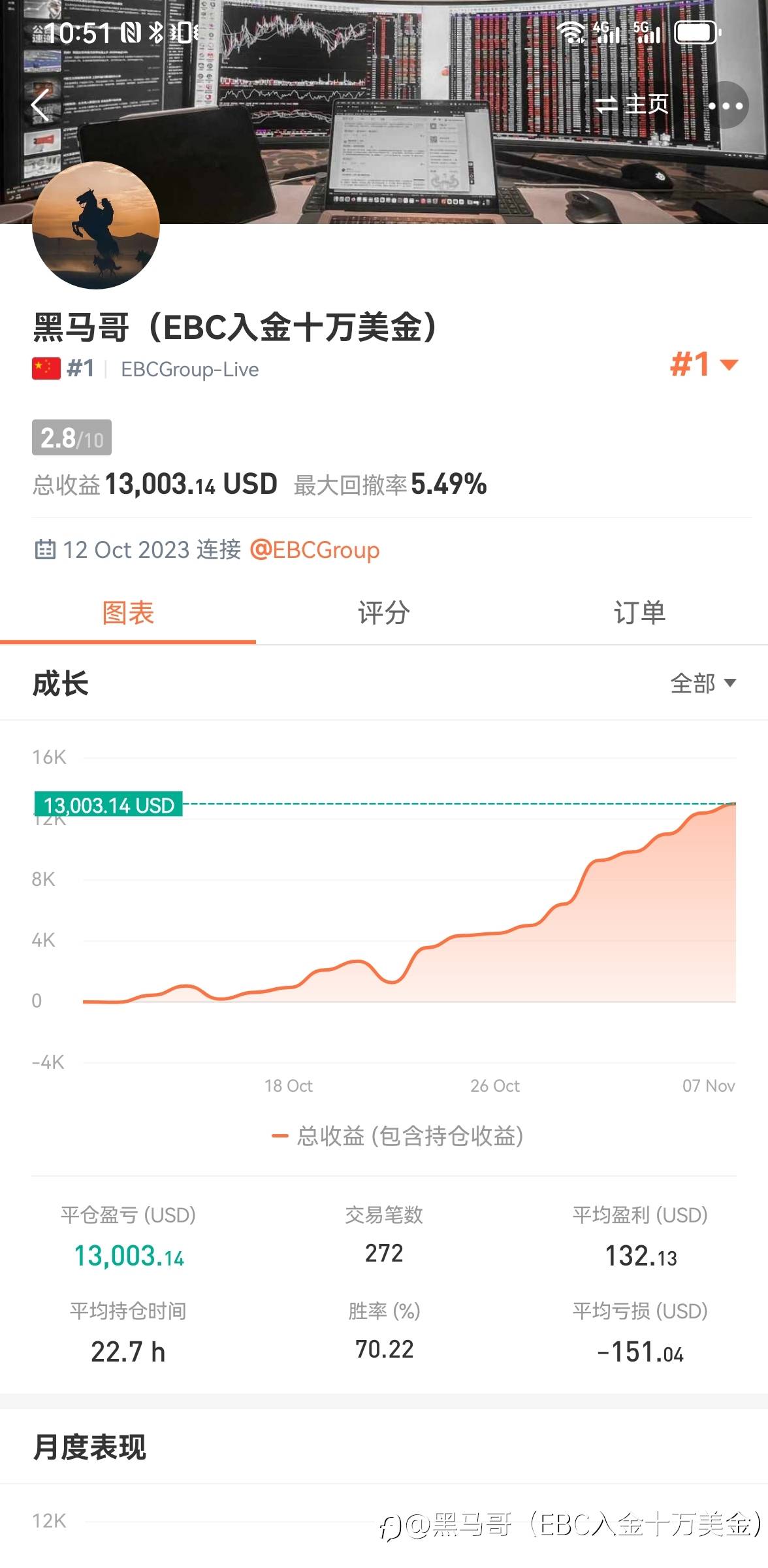Open the 订单 tab
Image resolution: width=768 pixels, height=1568 pixels.
pyautogui.click(x=639, y=613)
